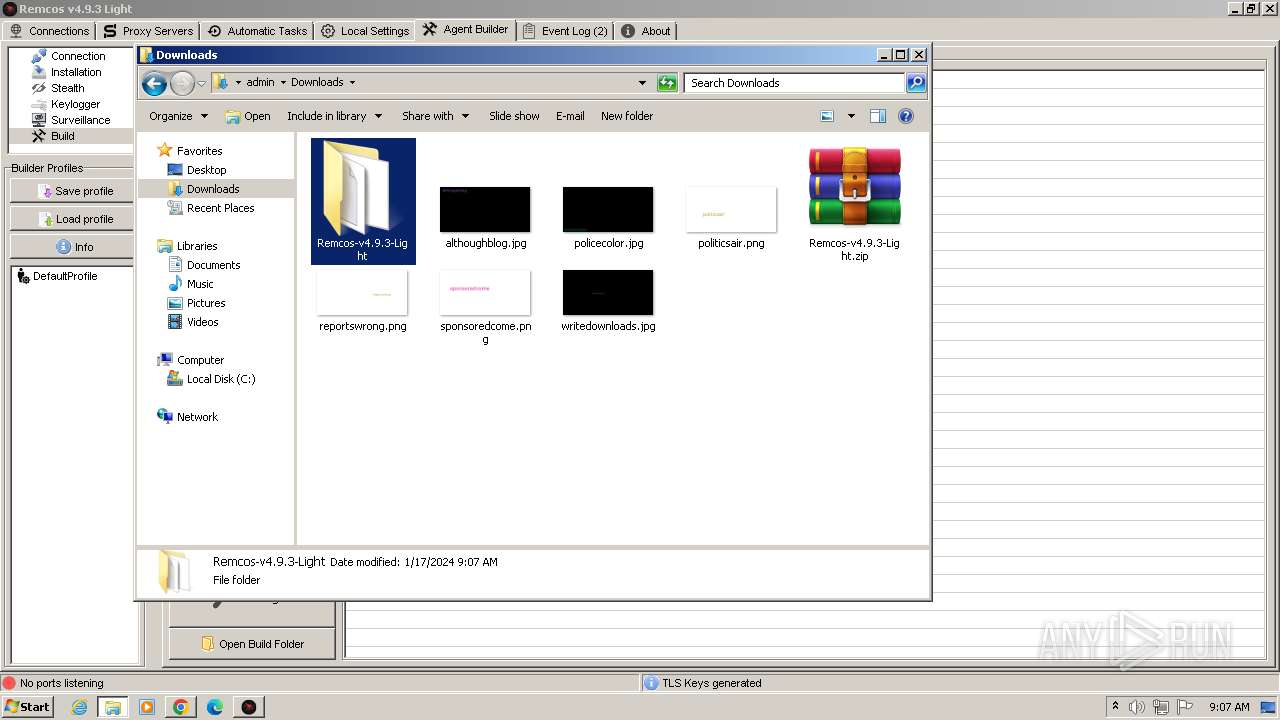Click the admin breadcrumb in the address bar

point(260,82)
